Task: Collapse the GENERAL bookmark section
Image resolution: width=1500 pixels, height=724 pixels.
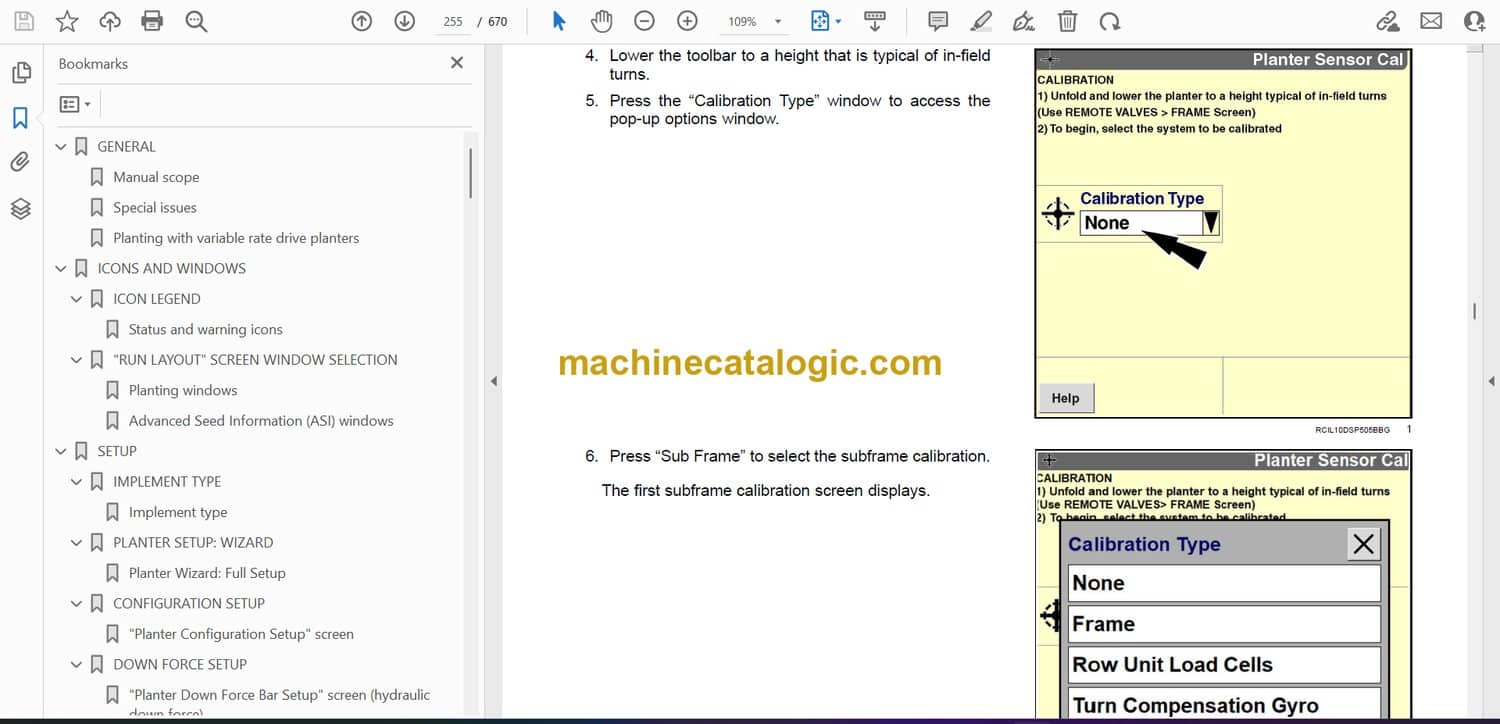Action: pos(61,147)
